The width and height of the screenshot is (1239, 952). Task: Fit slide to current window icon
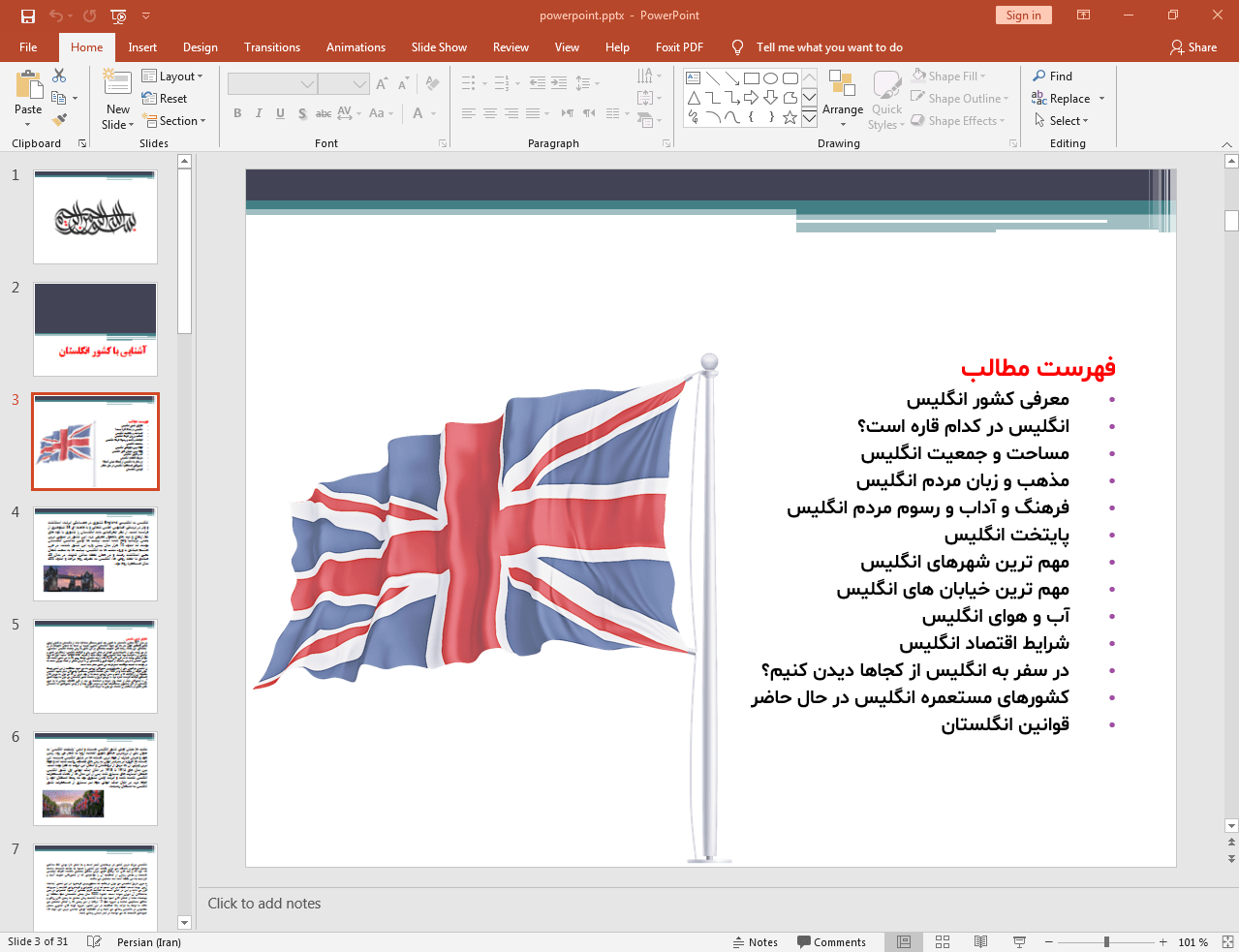pyautogui.click(x=1227, y=941)
